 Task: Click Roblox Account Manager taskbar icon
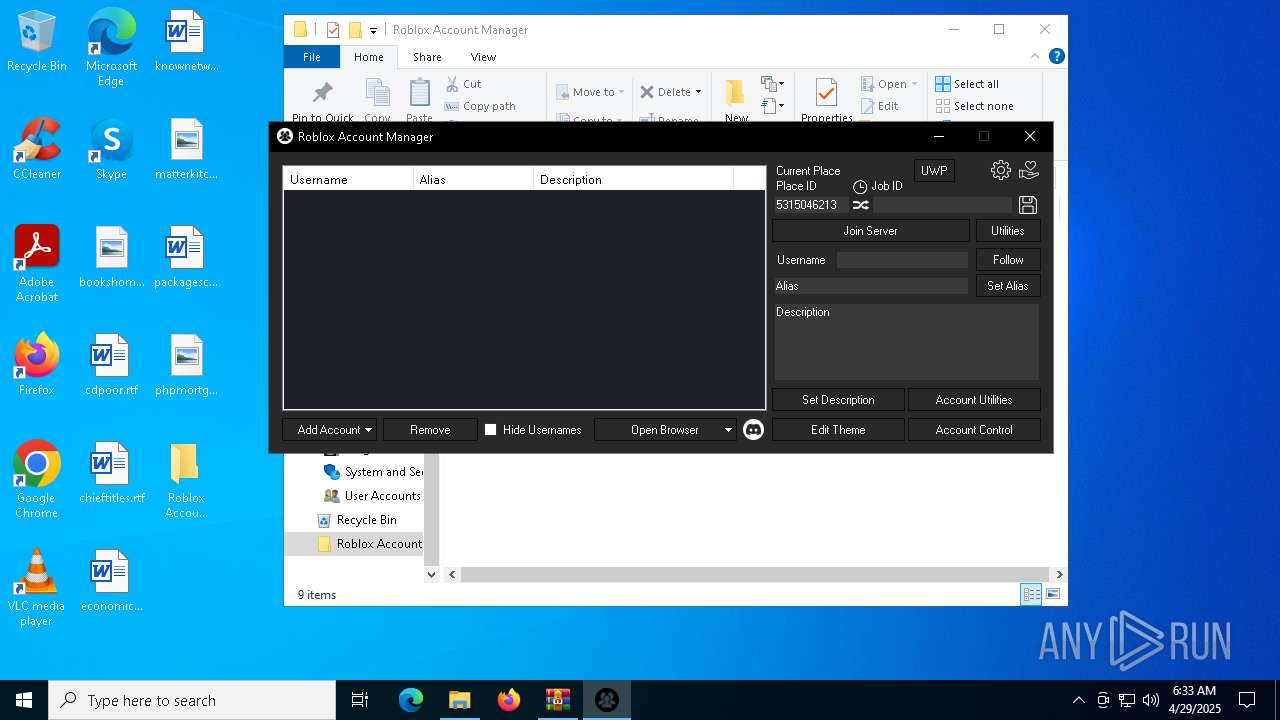(x=607, y=700)
